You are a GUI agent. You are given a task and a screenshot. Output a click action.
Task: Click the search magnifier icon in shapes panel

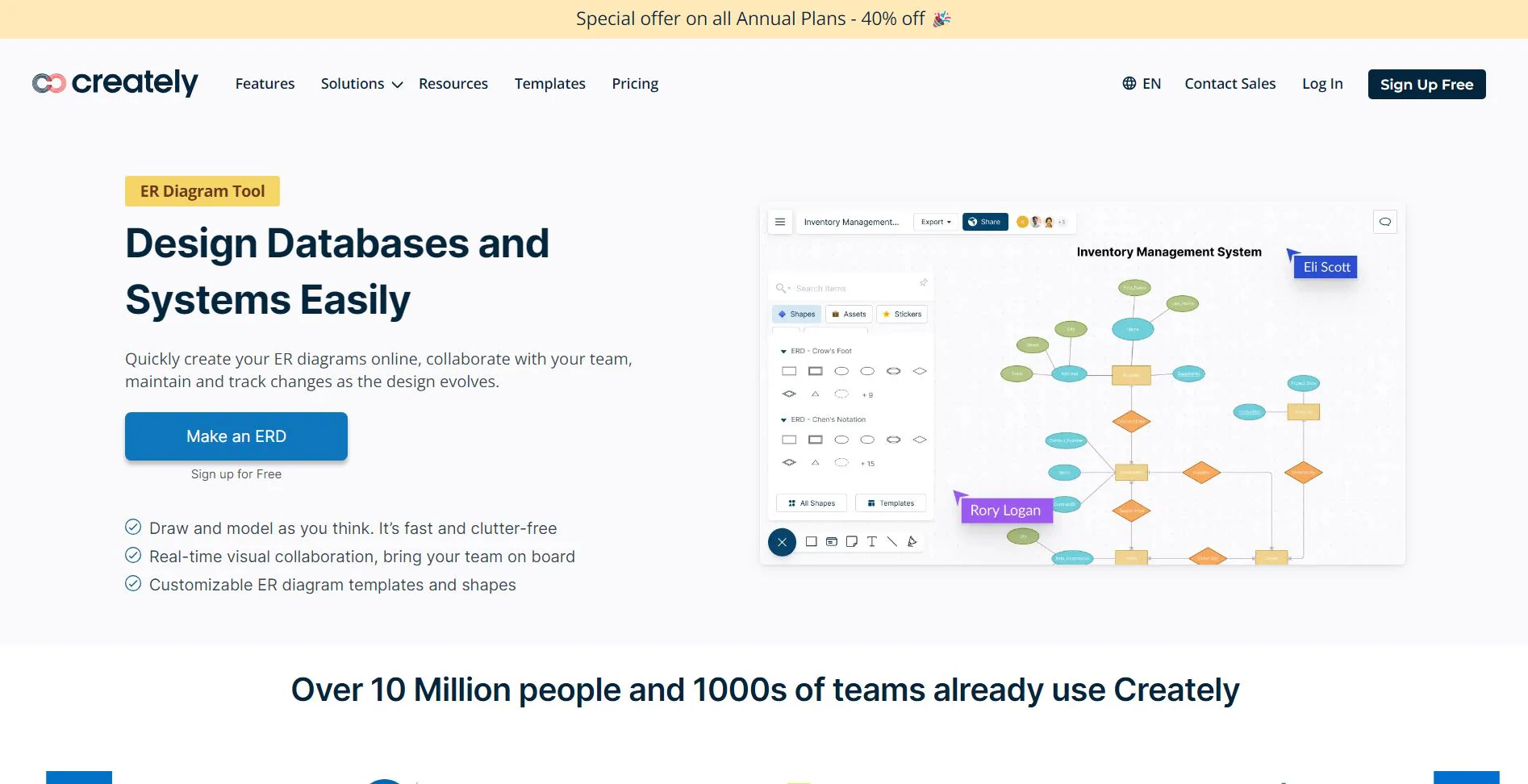(x=782, y=288)
